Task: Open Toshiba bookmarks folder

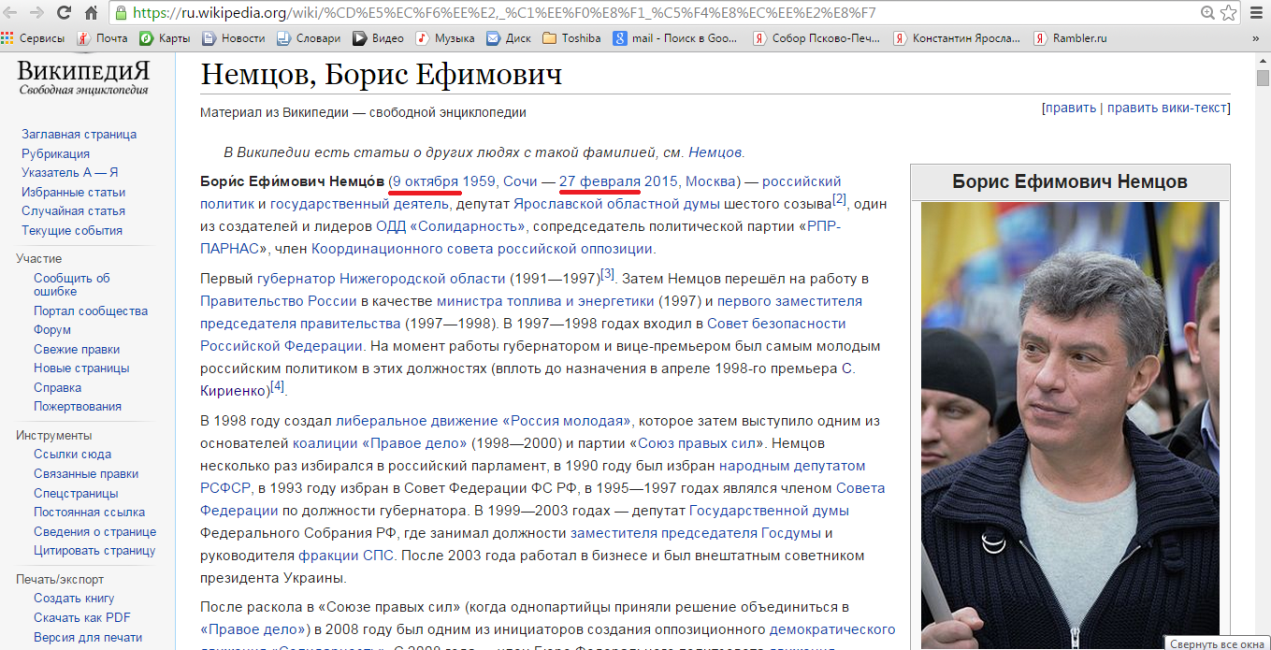Action: pyautogui.click(x=572, y=38)
